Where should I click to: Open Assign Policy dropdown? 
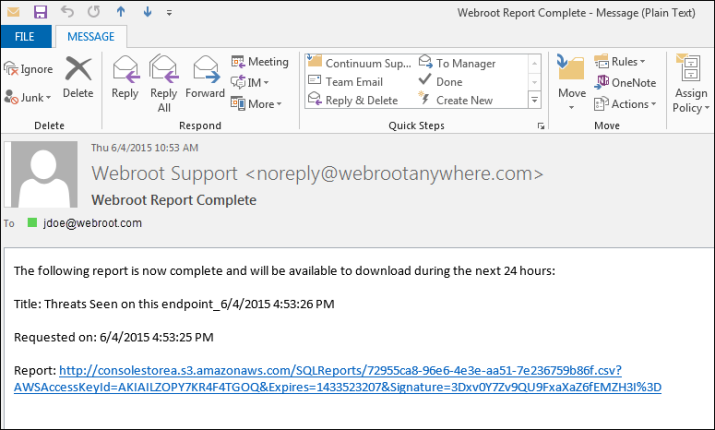[x=690, y=84]
